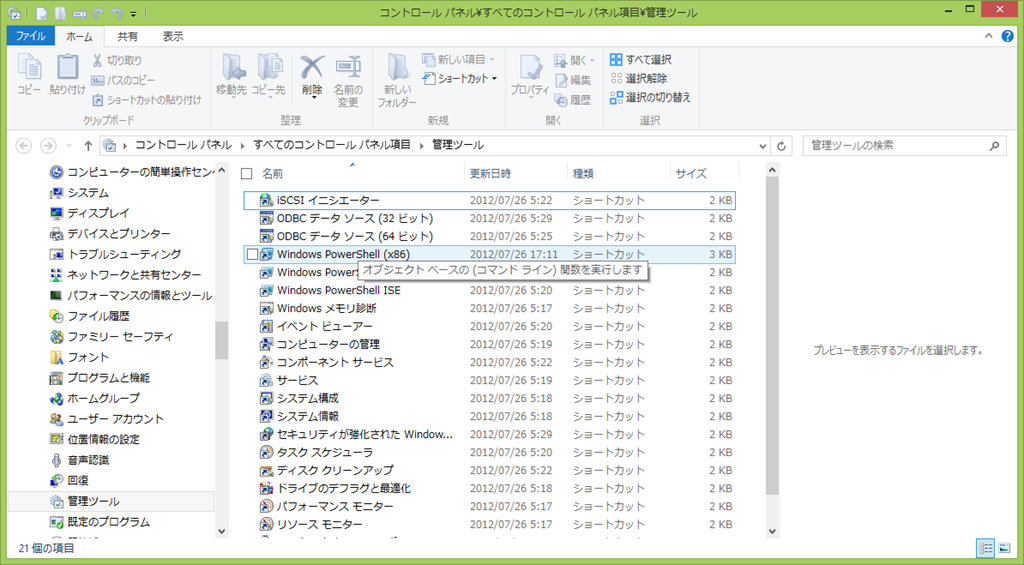Click the help question mark icon
1024x565 pixels.
tap(1008, 37)
